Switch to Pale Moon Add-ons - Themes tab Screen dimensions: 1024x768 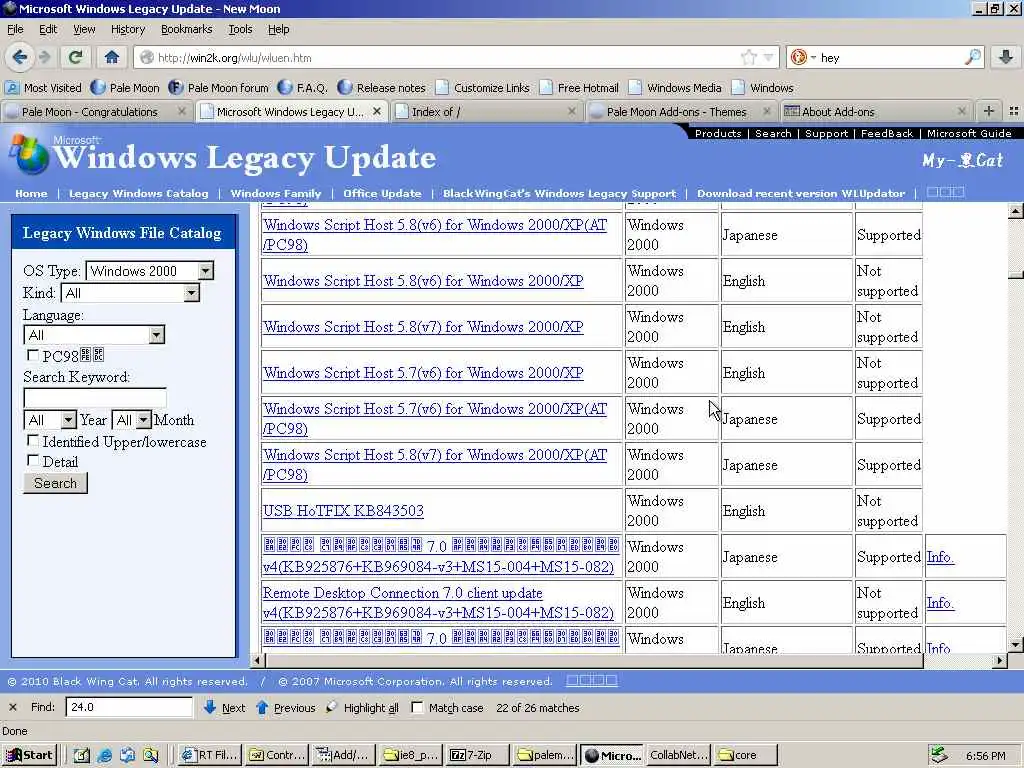(x=679, y=112)
